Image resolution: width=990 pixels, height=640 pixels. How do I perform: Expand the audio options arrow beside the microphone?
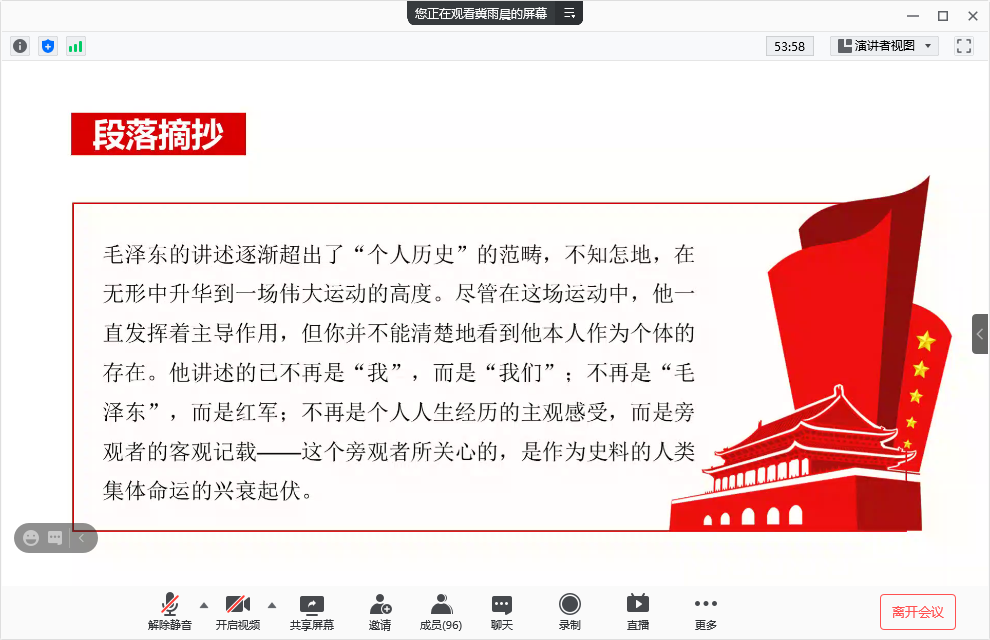pos(204,605)
